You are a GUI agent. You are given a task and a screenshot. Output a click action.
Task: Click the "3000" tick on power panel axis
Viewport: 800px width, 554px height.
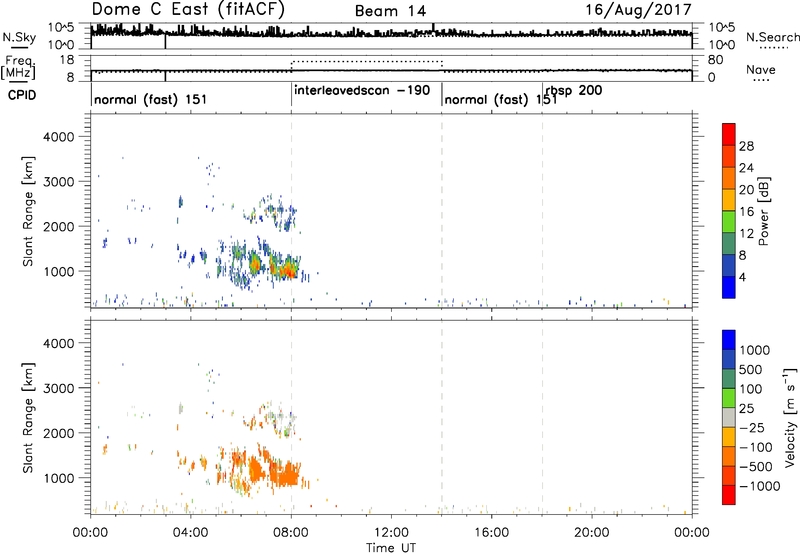tap(59, 182)
